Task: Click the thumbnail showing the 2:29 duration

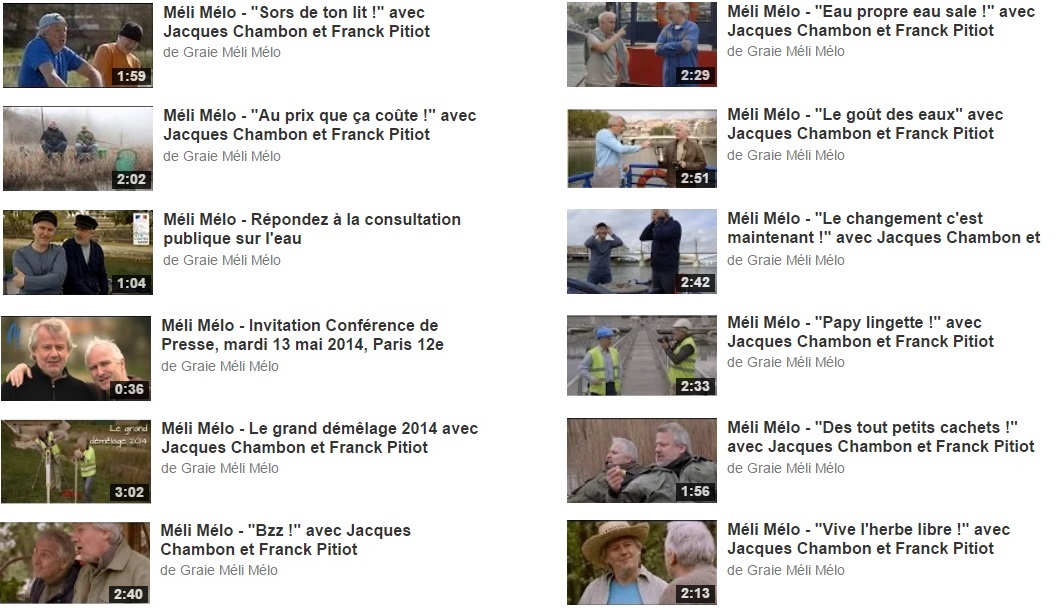Action: click(642, 45)
